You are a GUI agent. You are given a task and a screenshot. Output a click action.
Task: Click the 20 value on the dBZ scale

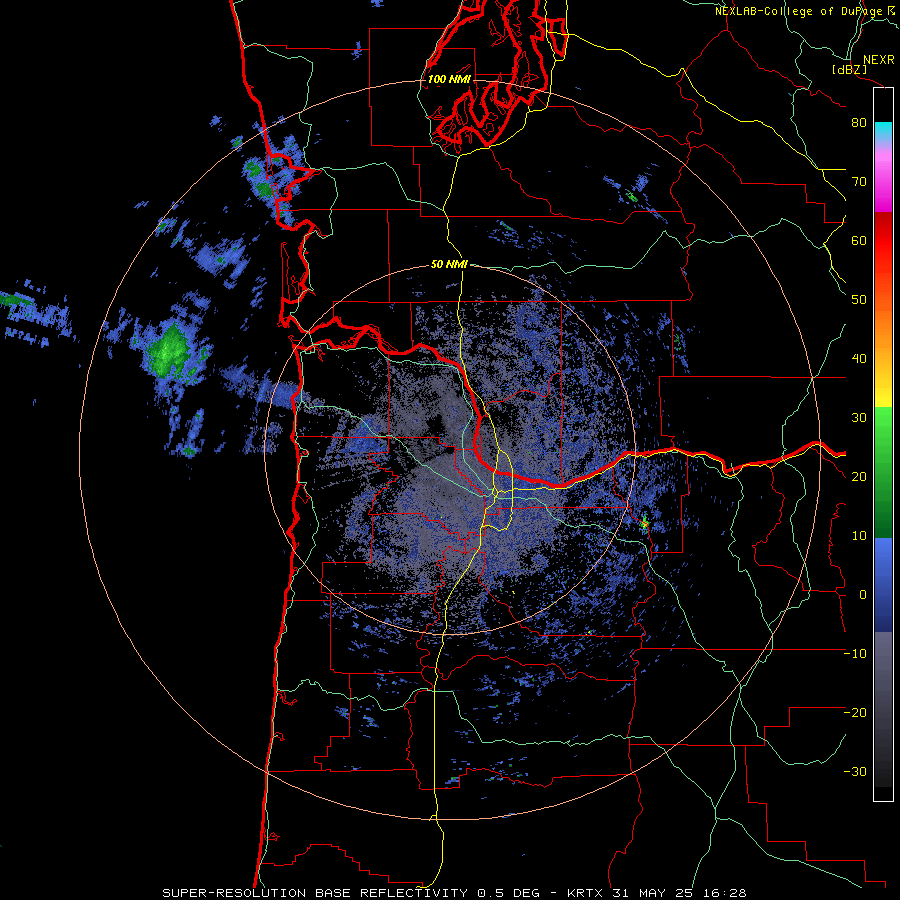click(x=859, y=477)
